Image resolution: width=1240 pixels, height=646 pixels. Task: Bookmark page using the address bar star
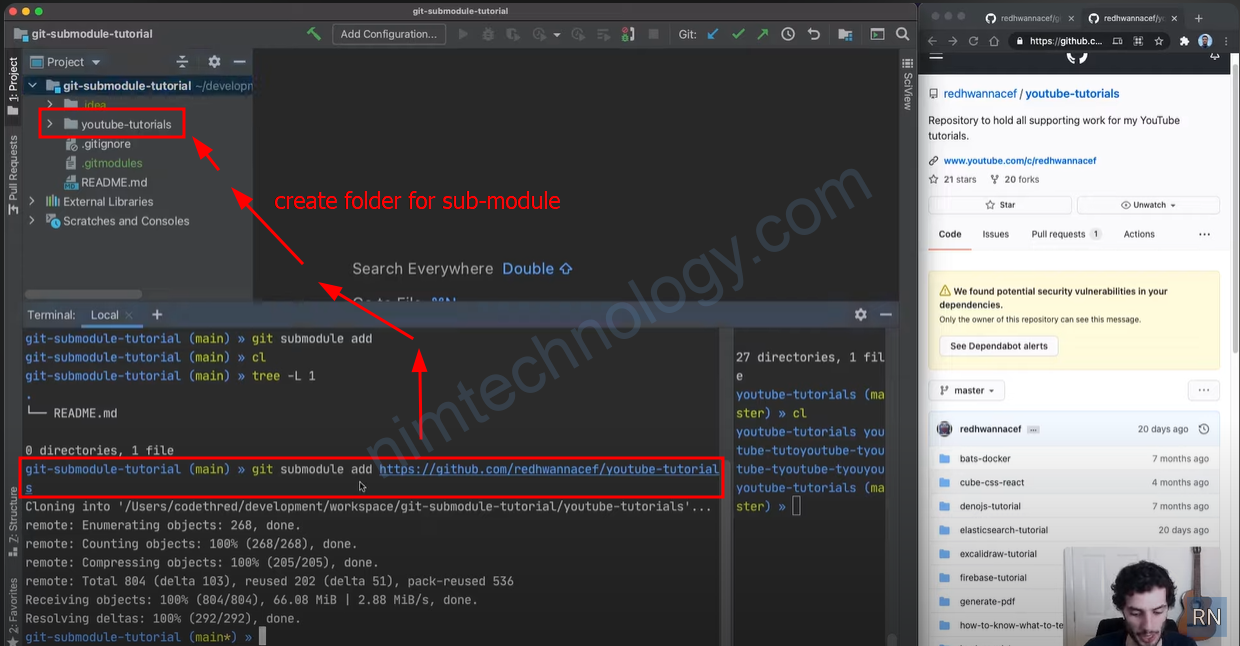[1159, 41]
